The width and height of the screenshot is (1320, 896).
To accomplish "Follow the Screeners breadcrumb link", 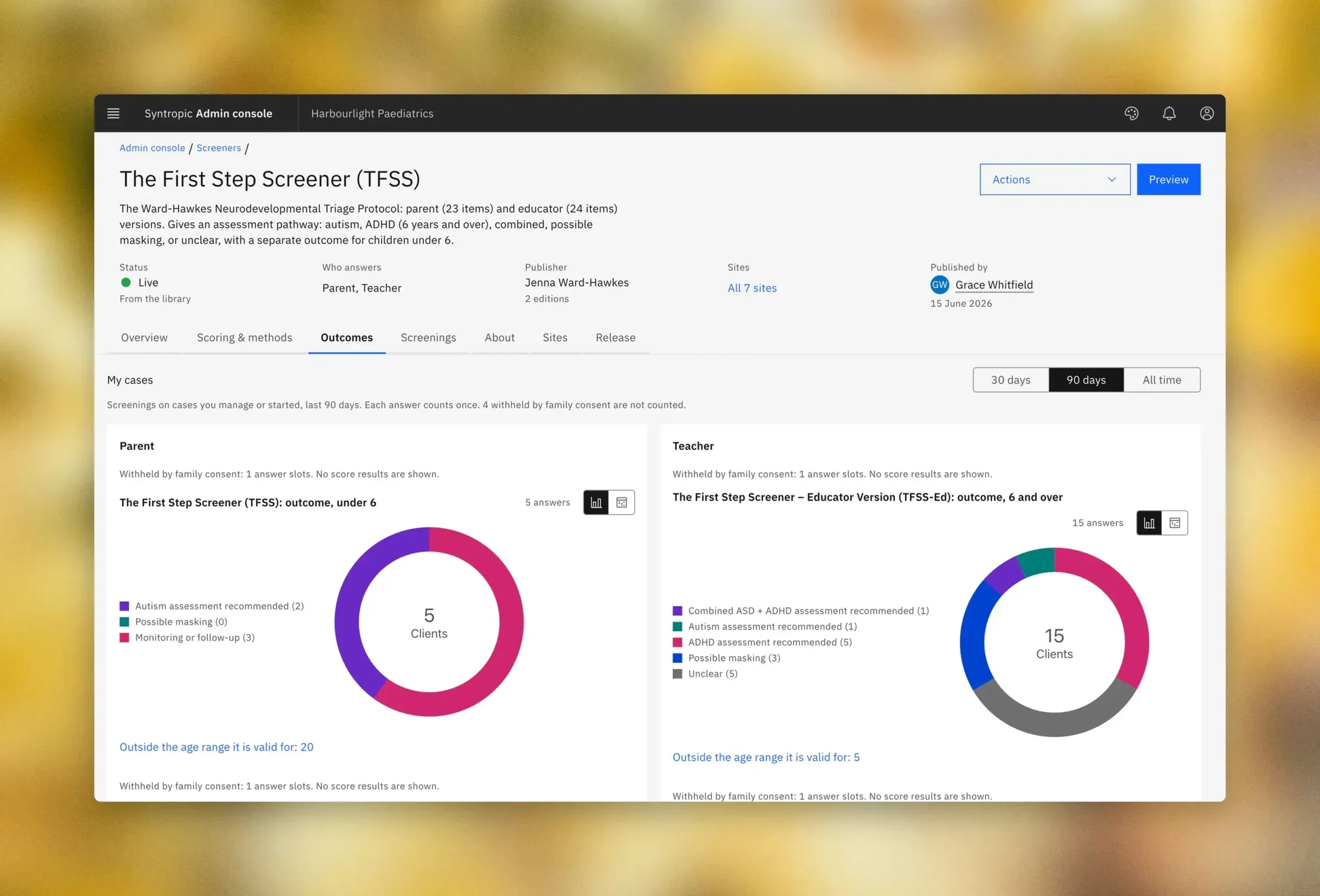I will pos(219,148).
